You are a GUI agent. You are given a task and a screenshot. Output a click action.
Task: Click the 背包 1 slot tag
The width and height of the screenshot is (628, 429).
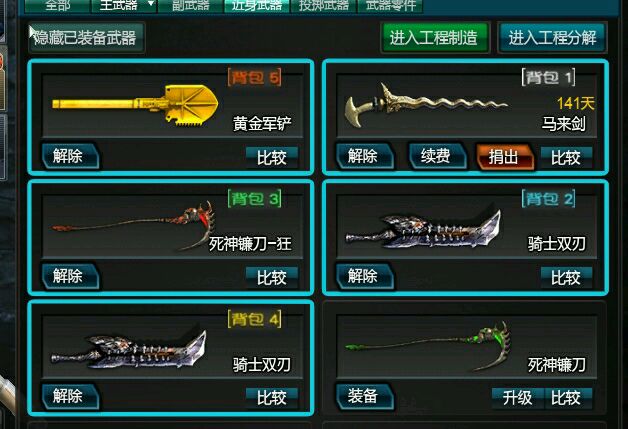549,77
